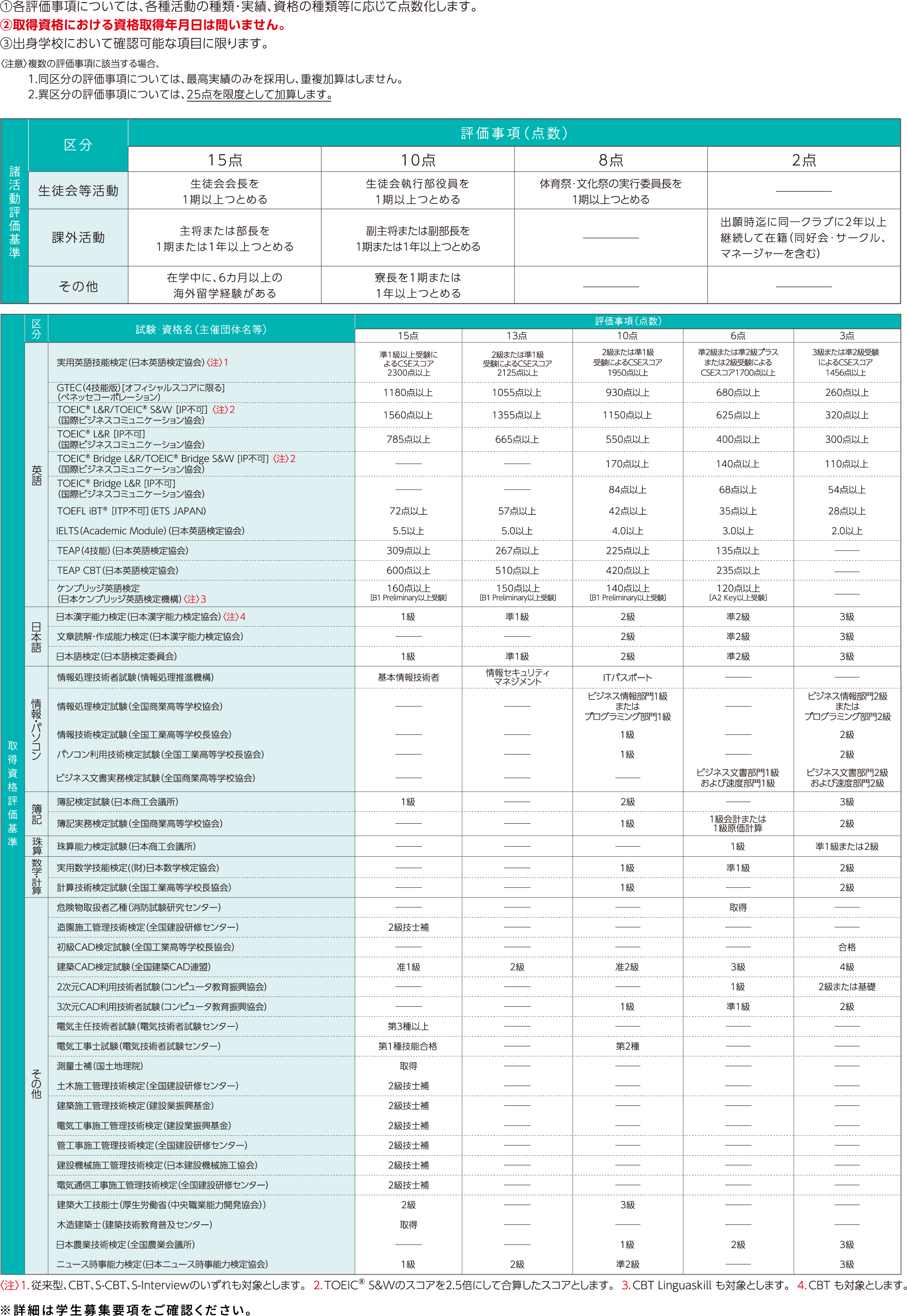
Task: Click the '日本農業技術検定(全国農業会議所)' row name
Action: tap(125, 1245)
